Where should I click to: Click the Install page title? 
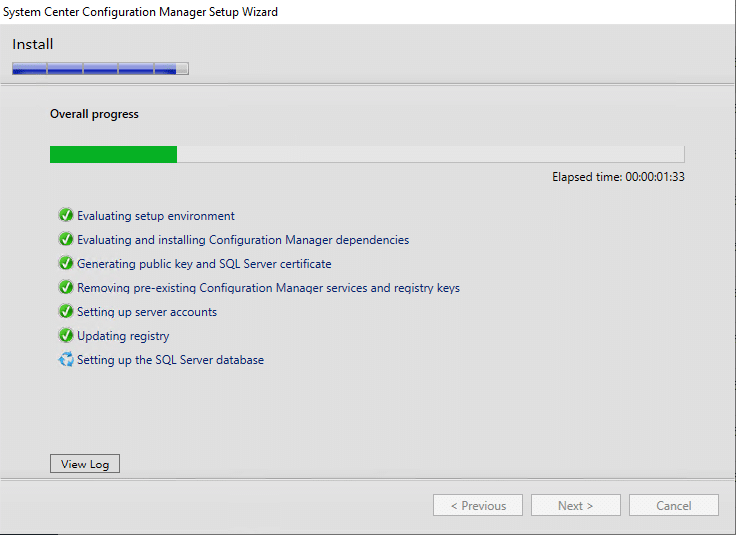tap(32, 44)
